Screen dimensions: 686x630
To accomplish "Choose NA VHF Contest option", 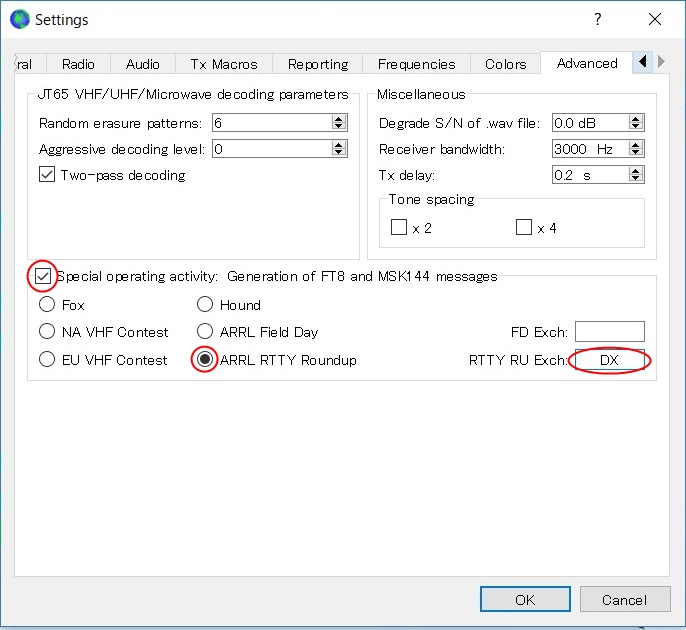I will 47,331.
